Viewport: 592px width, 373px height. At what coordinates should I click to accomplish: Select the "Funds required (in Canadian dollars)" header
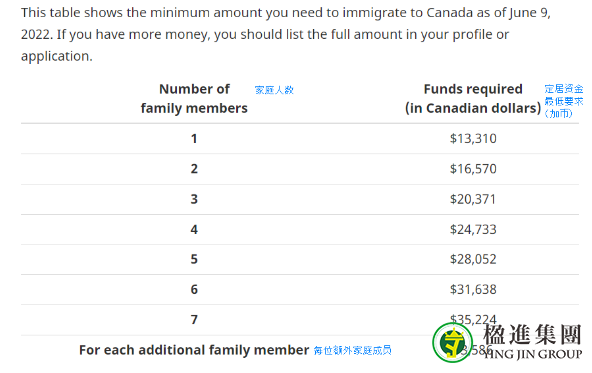(473, 99)
